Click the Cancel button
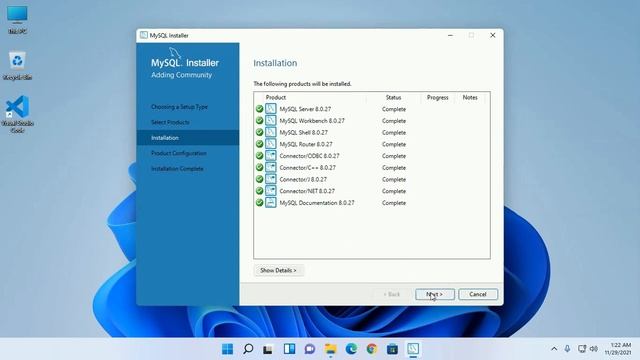This screenshot has width=640, height=360. pos(478,294)
